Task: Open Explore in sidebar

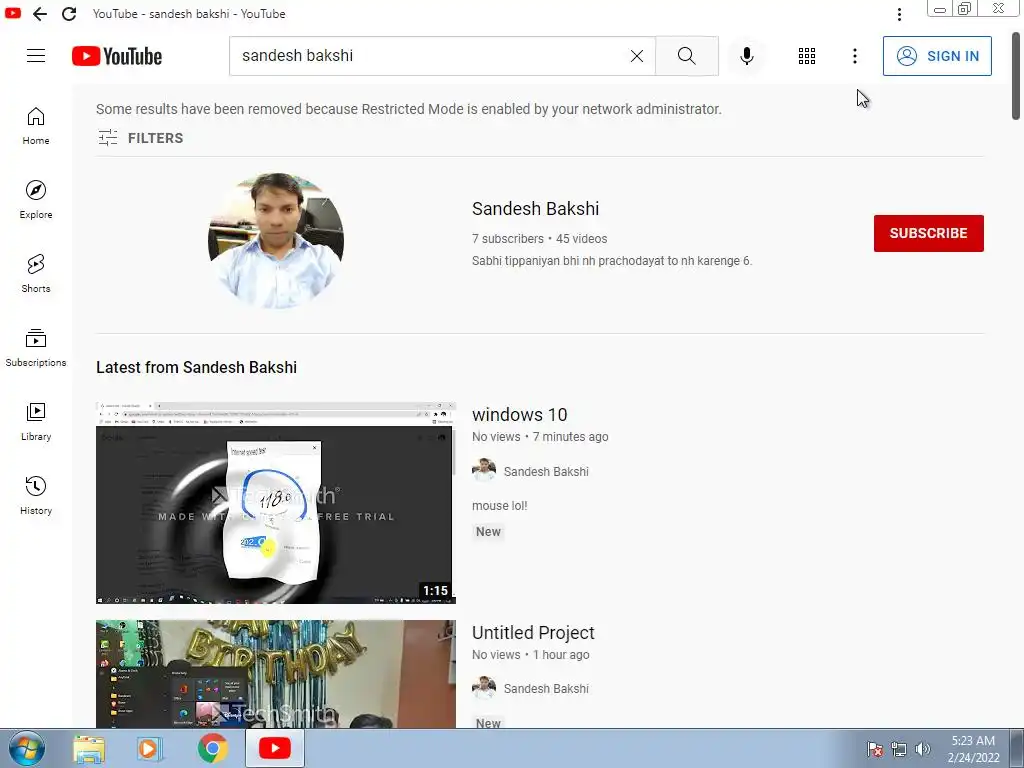Action: [x=36, y=200]
